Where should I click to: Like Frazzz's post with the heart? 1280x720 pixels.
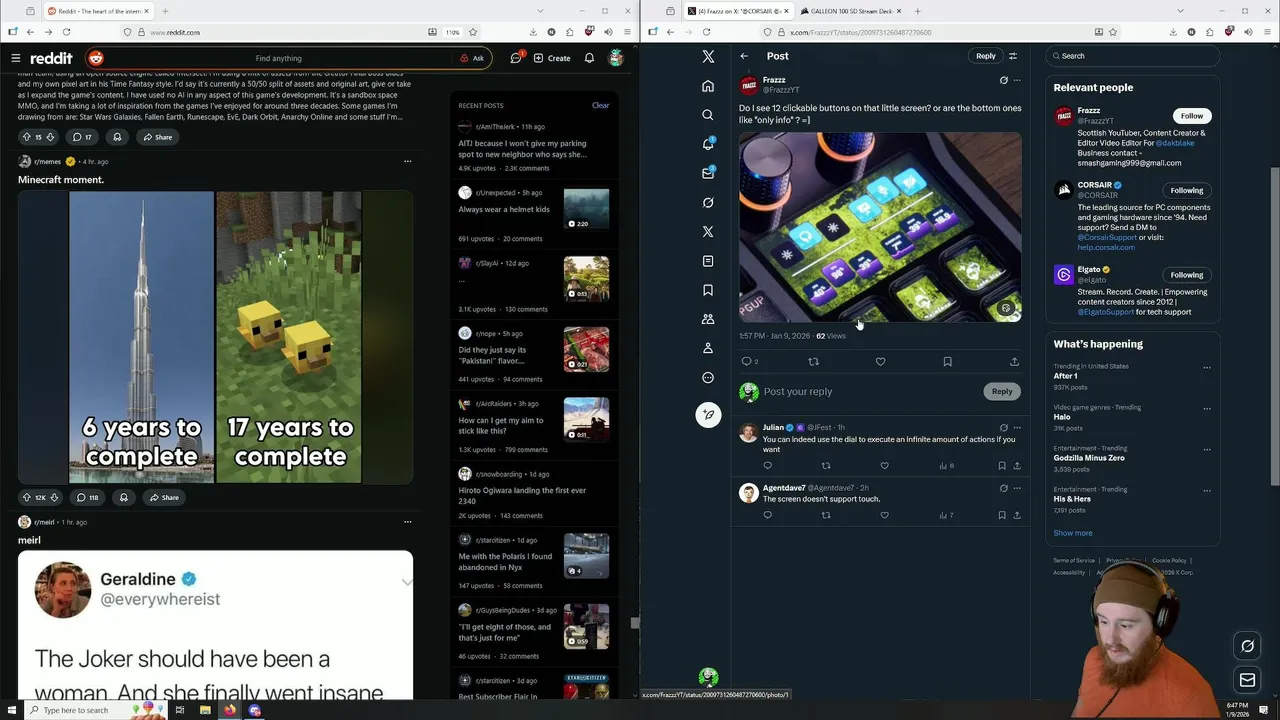point(881,362)
